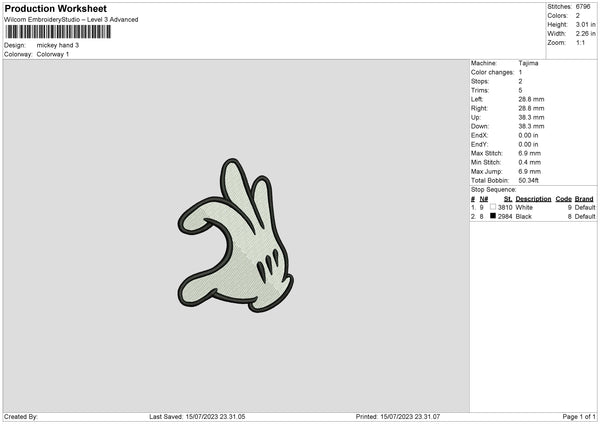The image size is (600, 424).
Task: Click the Down label
Action: tap(480, 126)
